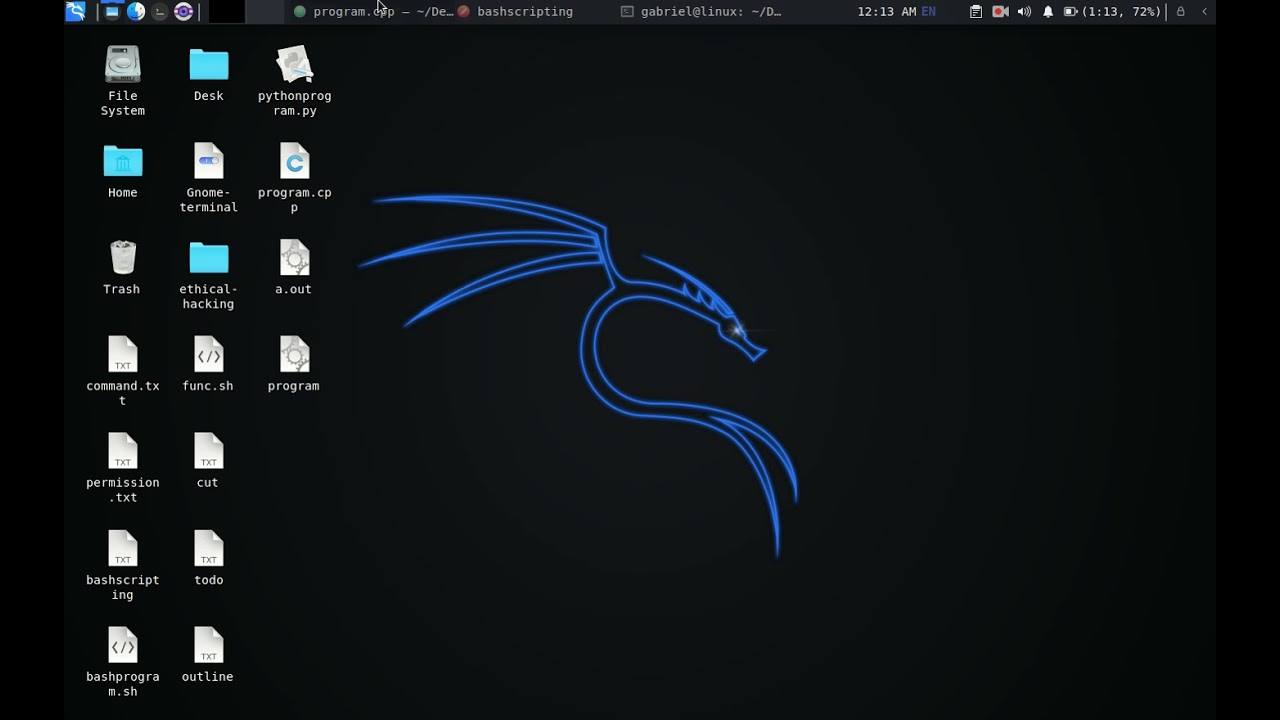Select the command.txt file icon
The image size is (1280, 720).
tap(123, 372)
